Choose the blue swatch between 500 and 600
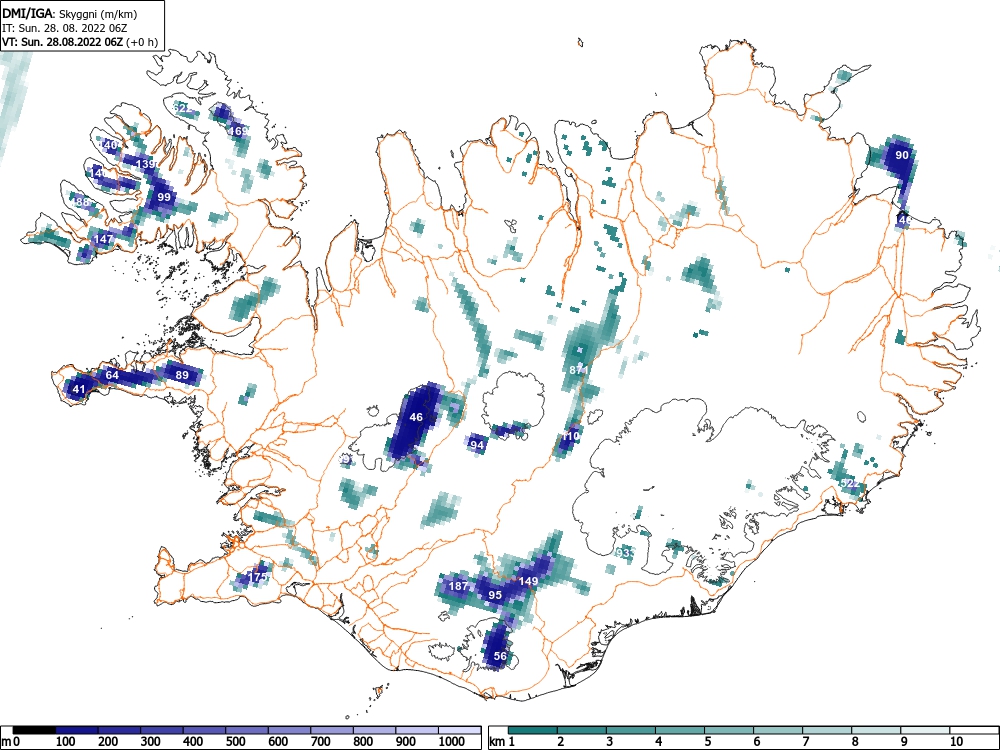 coord(247,730)
